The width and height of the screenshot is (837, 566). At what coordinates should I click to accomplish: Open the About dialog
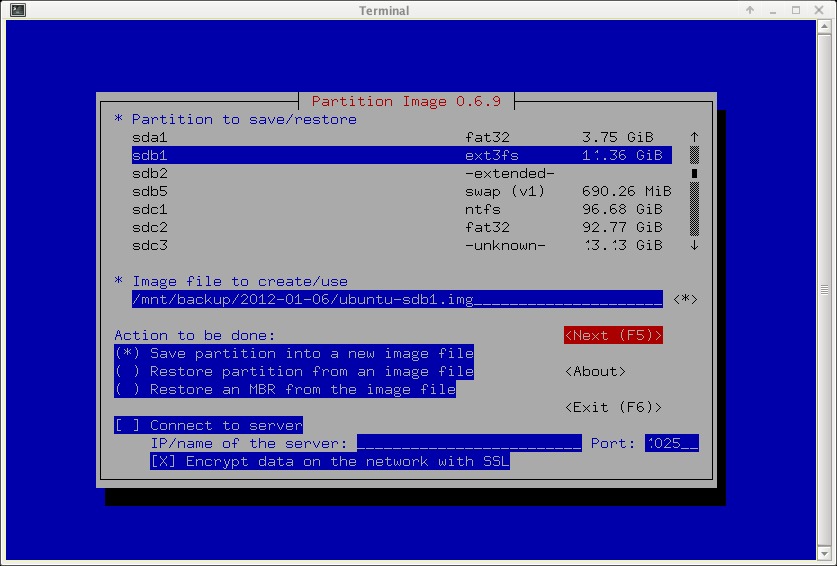click(595, 371)
